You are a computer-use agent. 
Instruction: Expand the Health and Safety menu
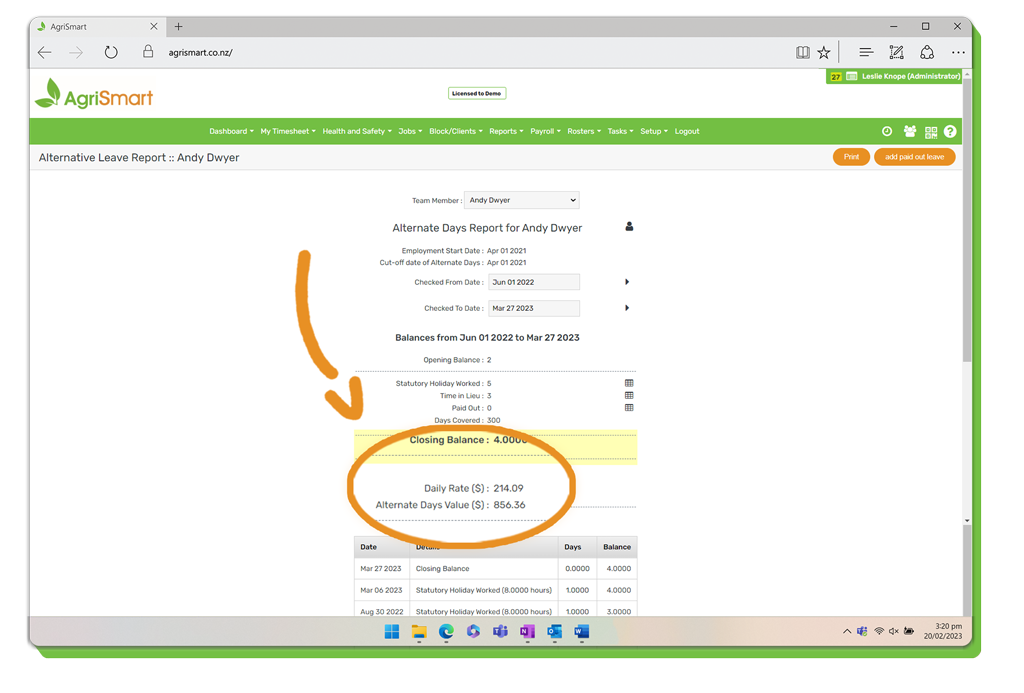pyautogui.click(x=356, y=131)
